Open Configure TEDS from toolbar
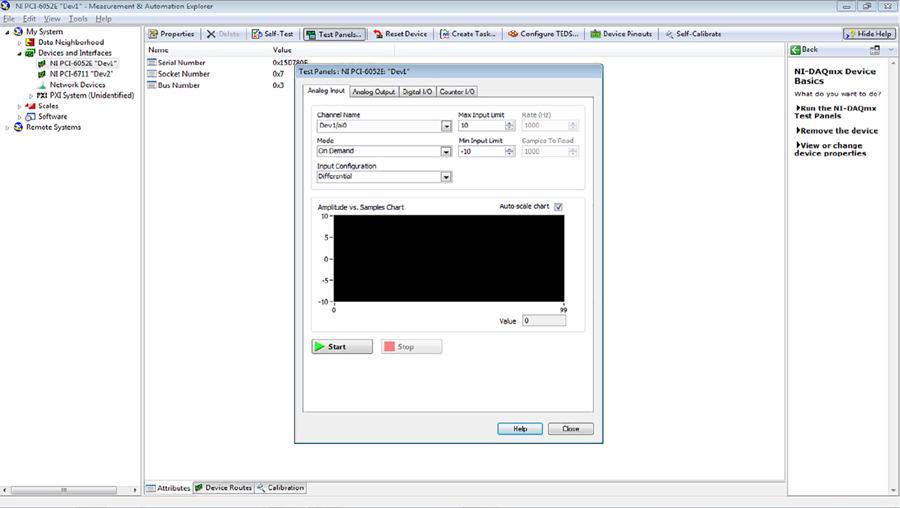The width and height of the screenshot is (900, 508). tap(543, 34)
